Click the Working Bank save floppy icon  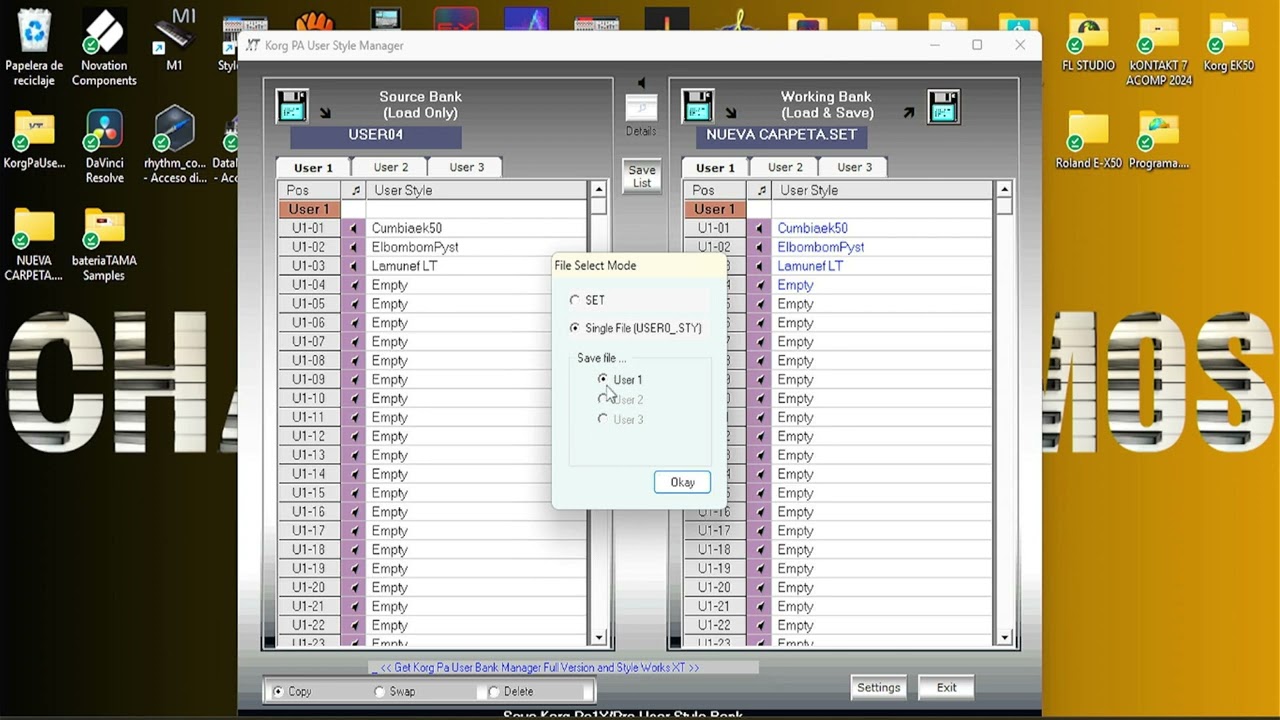943,105
